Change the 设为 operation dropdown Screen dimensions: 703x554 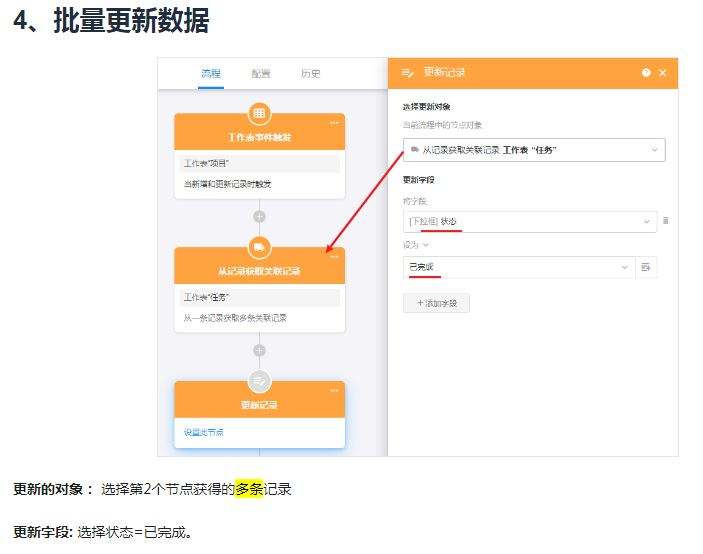(x=416, y=245)
